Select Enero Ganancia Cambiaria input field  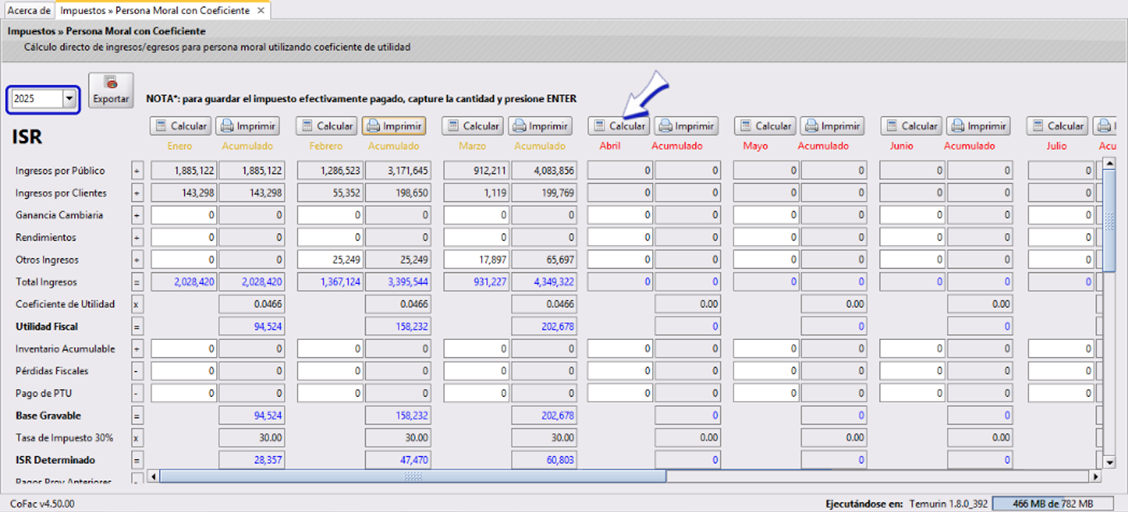(183, 215)
